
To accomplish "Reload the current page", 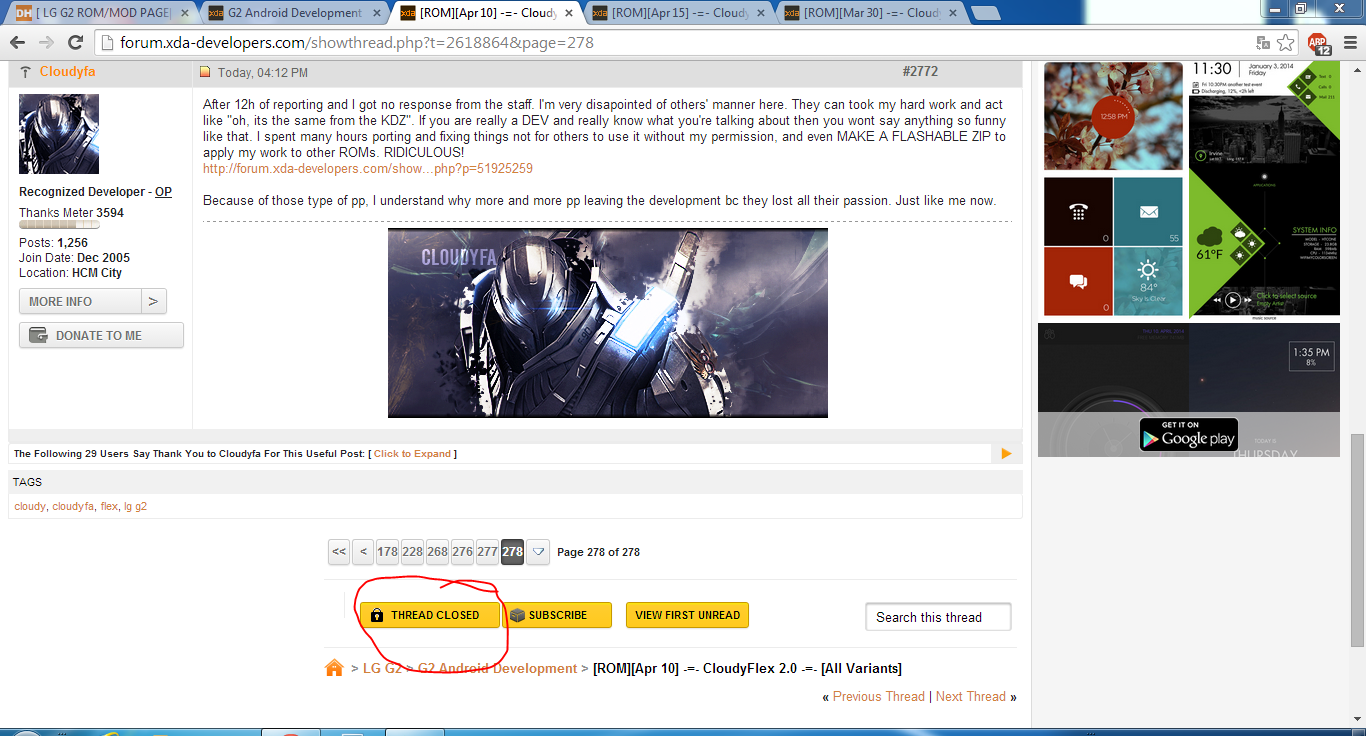I will [x=75, y=43].
